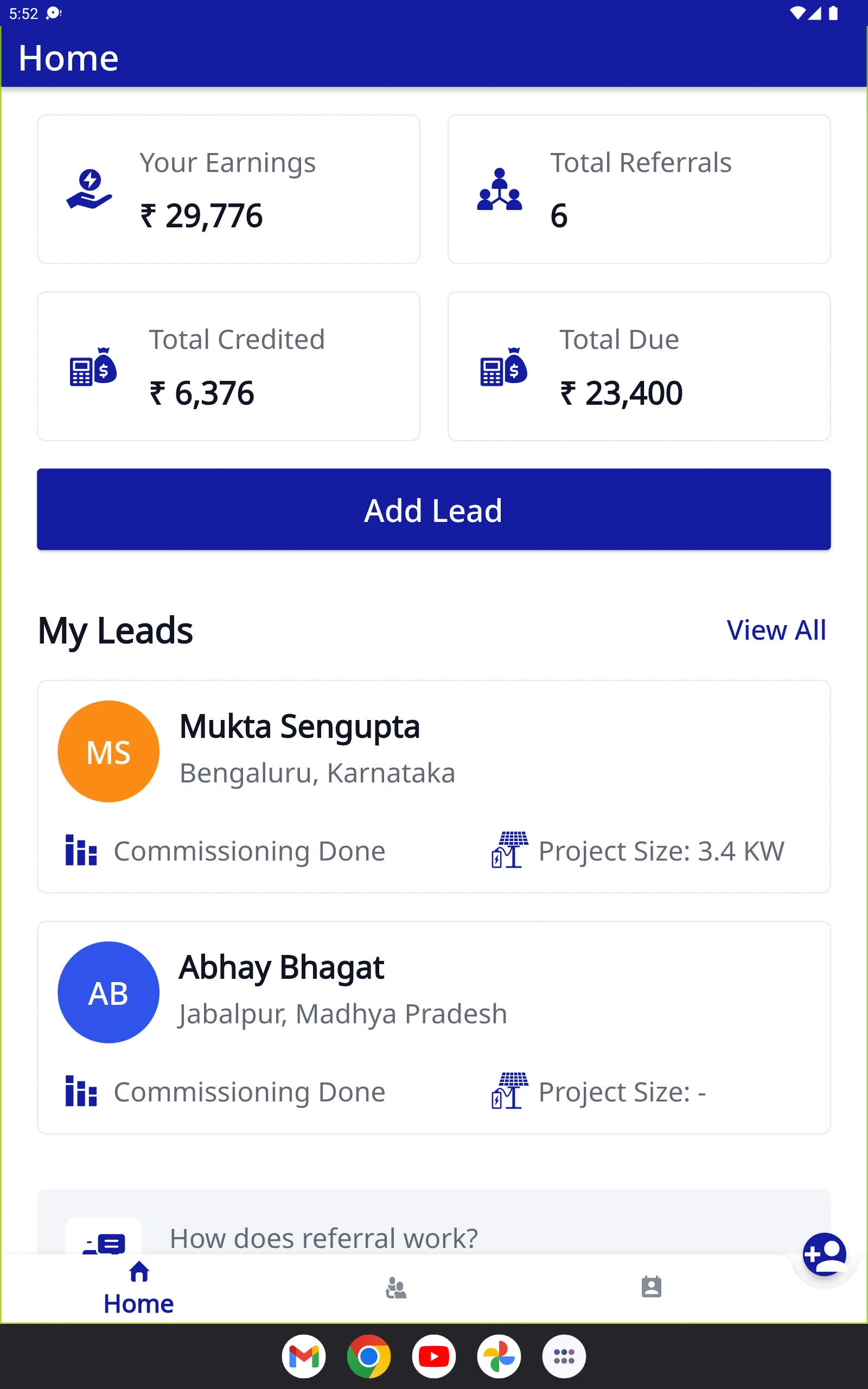Open the contact profile tab in bottom navigation
This screenshot has width=868, height=1389.
point(651,1288)
